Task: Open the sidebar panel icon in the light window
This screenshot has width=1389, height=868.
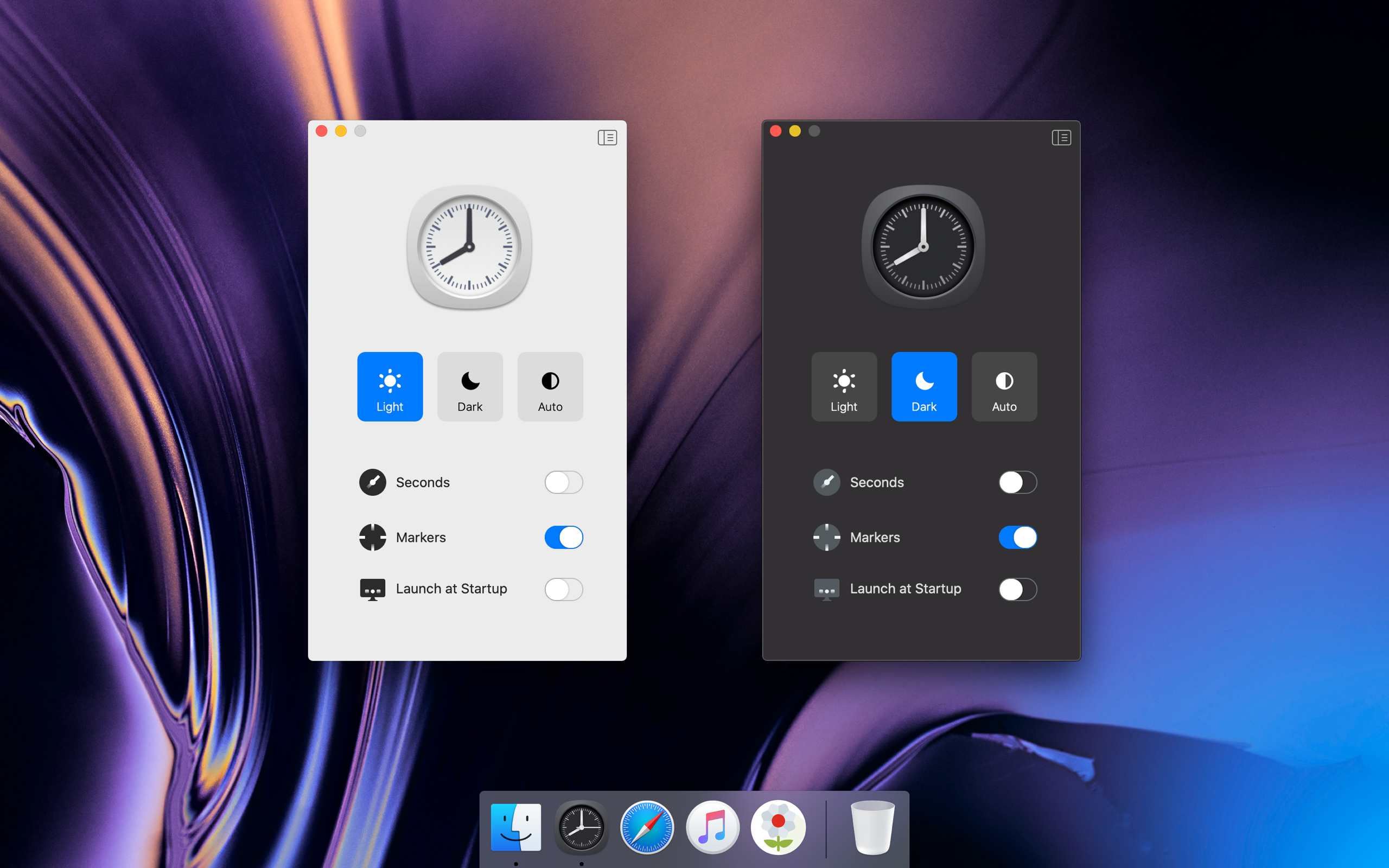Action: point(607,137)
